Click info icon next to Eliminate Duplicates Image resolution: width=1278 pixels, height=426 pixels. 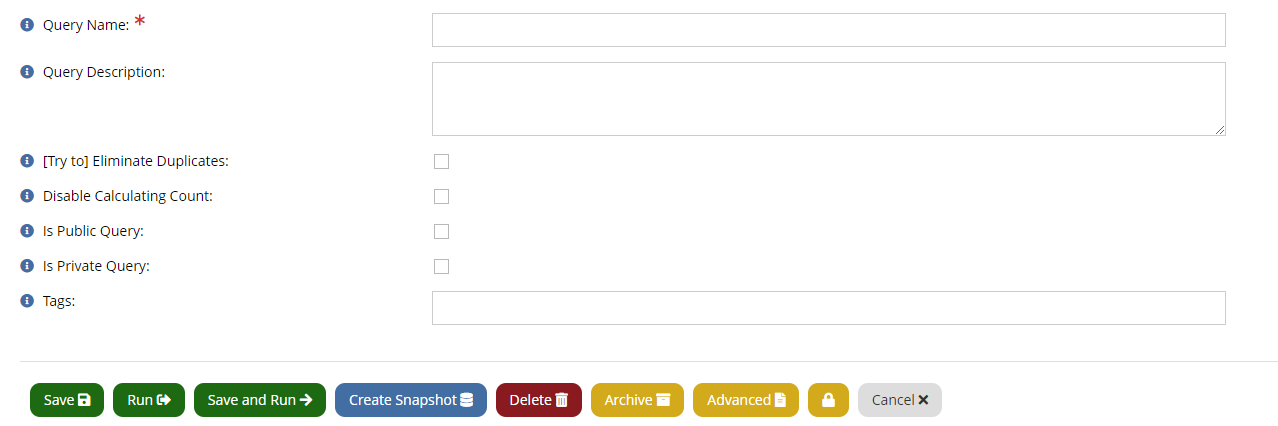tap(27, 161)
